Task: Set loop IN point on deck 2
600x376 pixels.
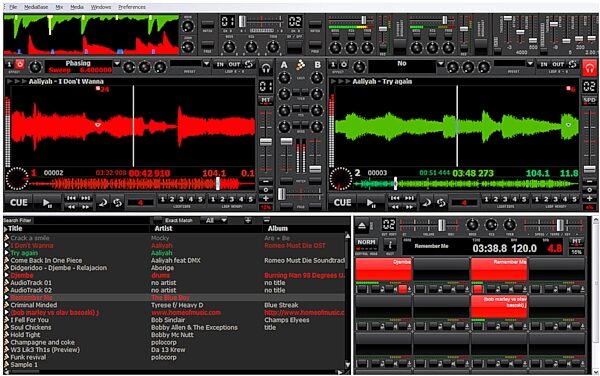Action: point(544,64)
